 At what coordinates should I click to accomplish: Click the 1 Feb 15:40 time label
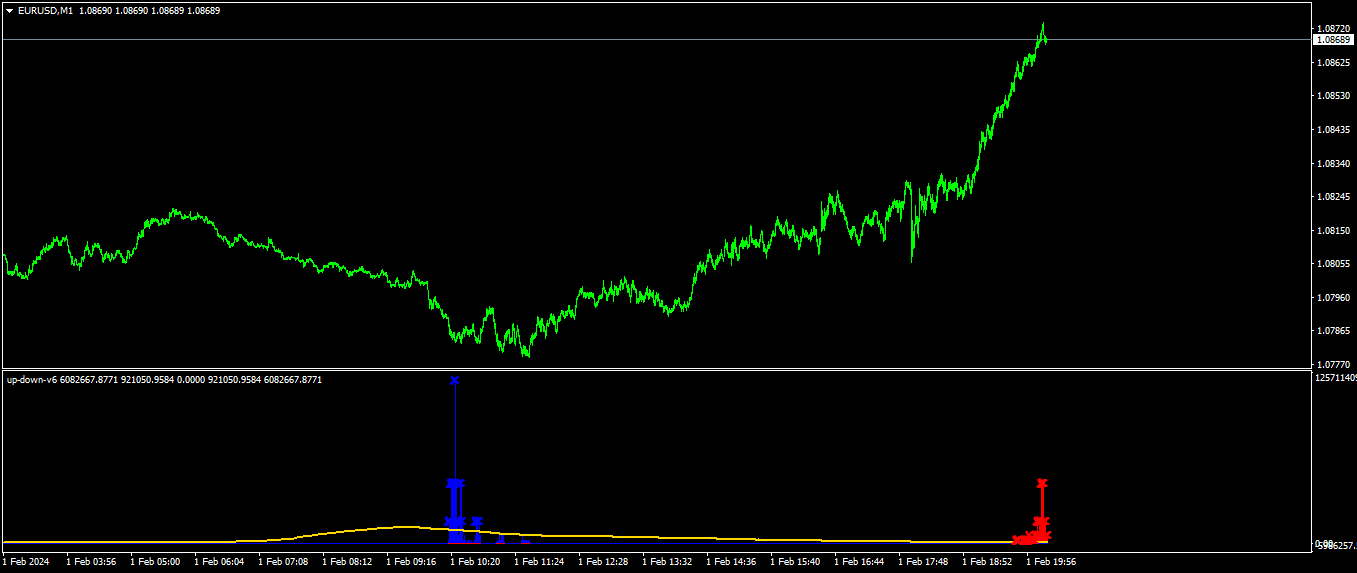pyautogui.click(x=795, y=562)
